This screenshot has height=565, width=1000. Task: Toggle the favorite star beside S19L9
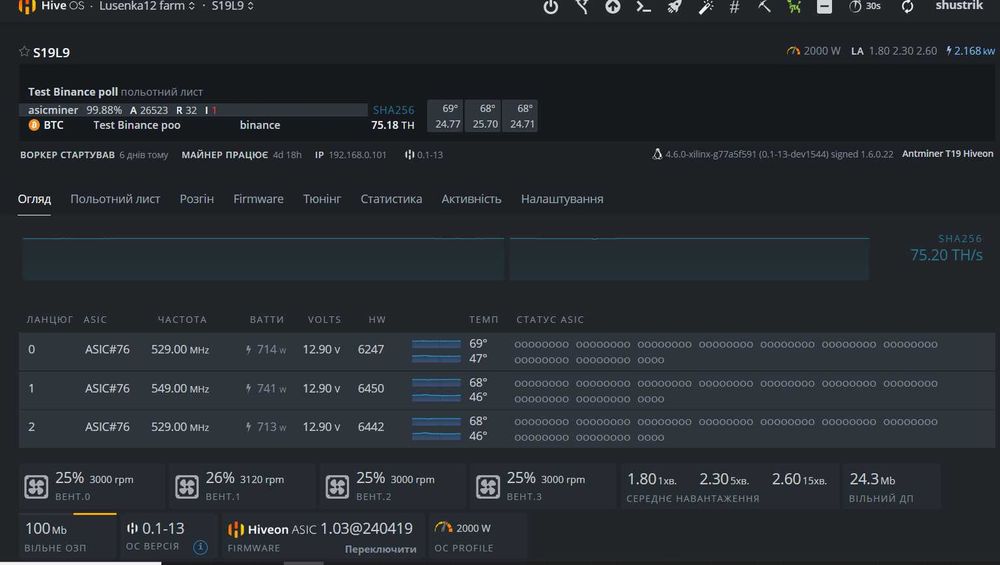coord(24,52)
